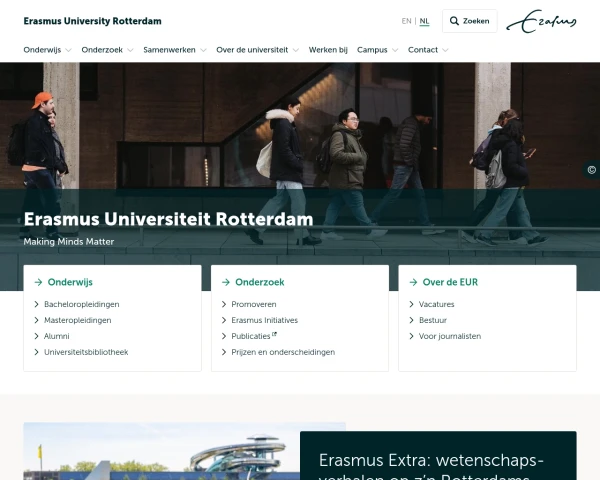Click chevron icon before Vacatures

click(412, 304)
